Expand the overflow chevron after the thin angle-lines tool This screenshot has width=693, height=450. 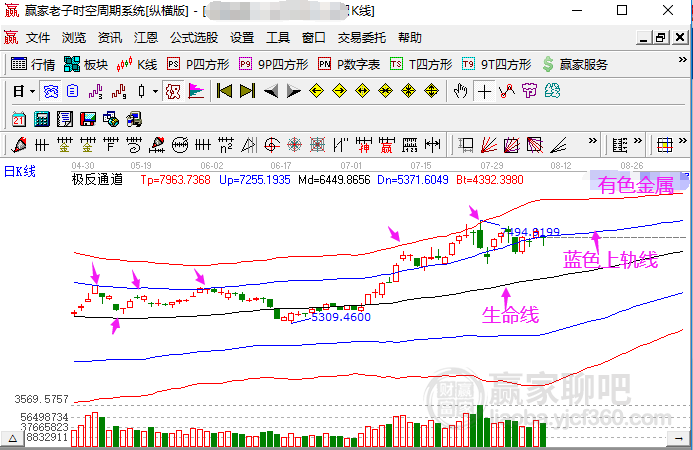click(x=593, y=141)
